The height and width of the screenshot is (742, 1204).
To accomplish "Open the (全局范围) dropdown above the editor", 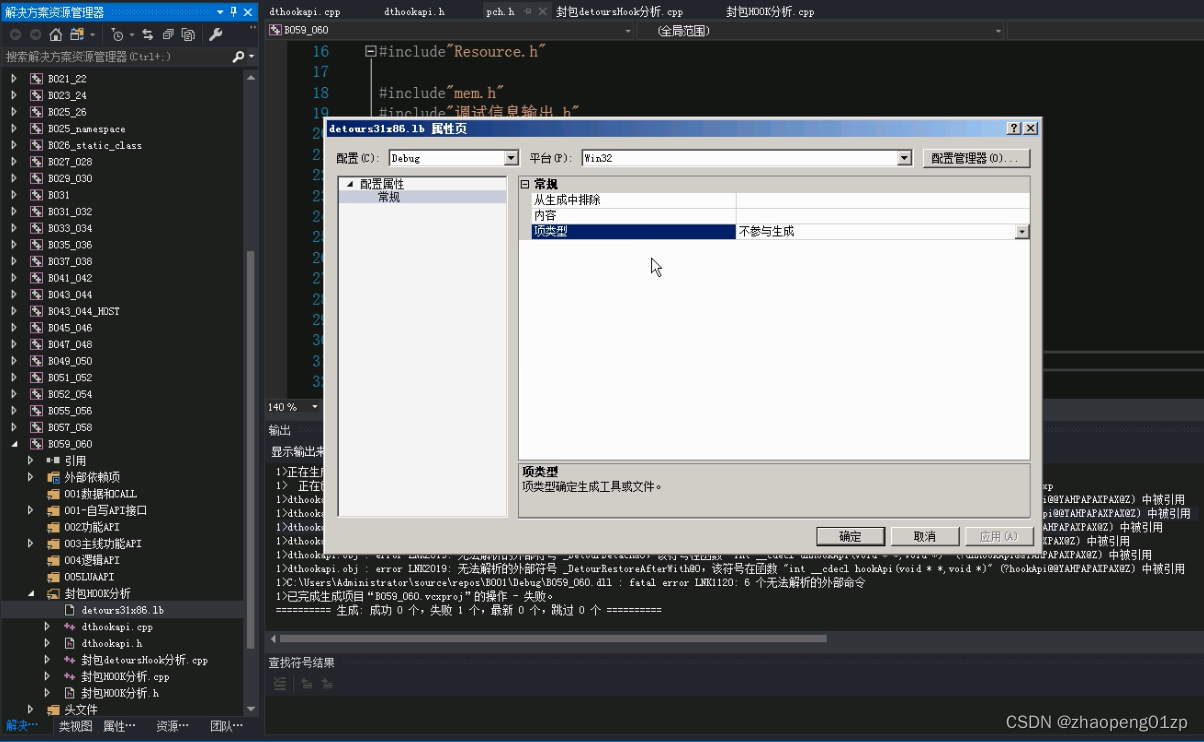I will 998,31.
